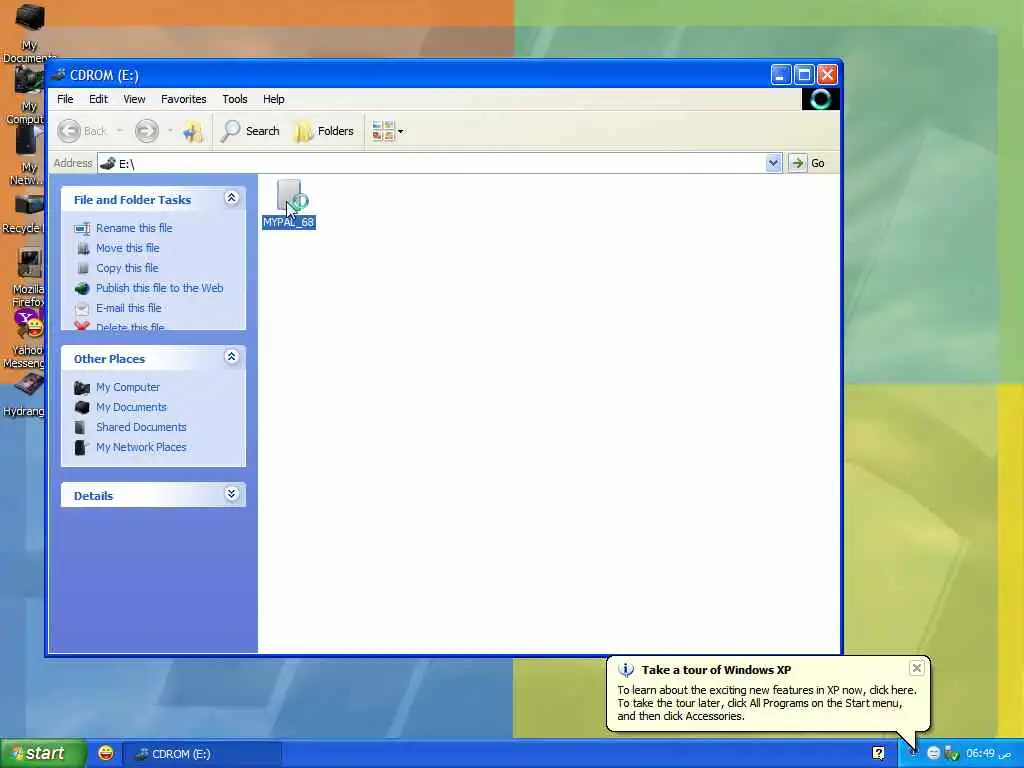Click the Go button beside address bar
This screenshot has height=768, width=1024.
click(808, 163)
